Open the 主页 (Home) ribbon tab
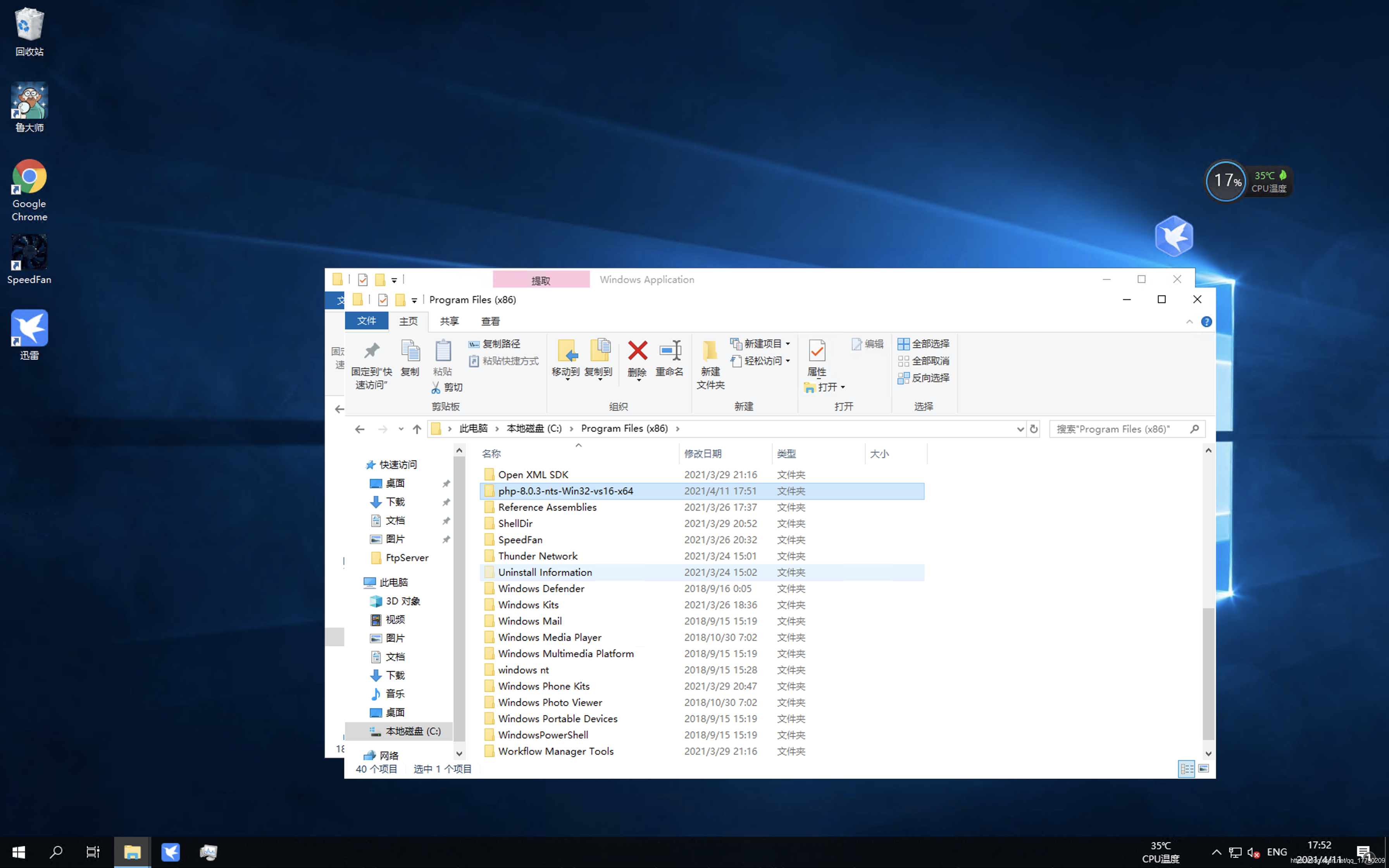This screenshot has width=1389, height=868. pyautogui.click(x=408, y=321)
